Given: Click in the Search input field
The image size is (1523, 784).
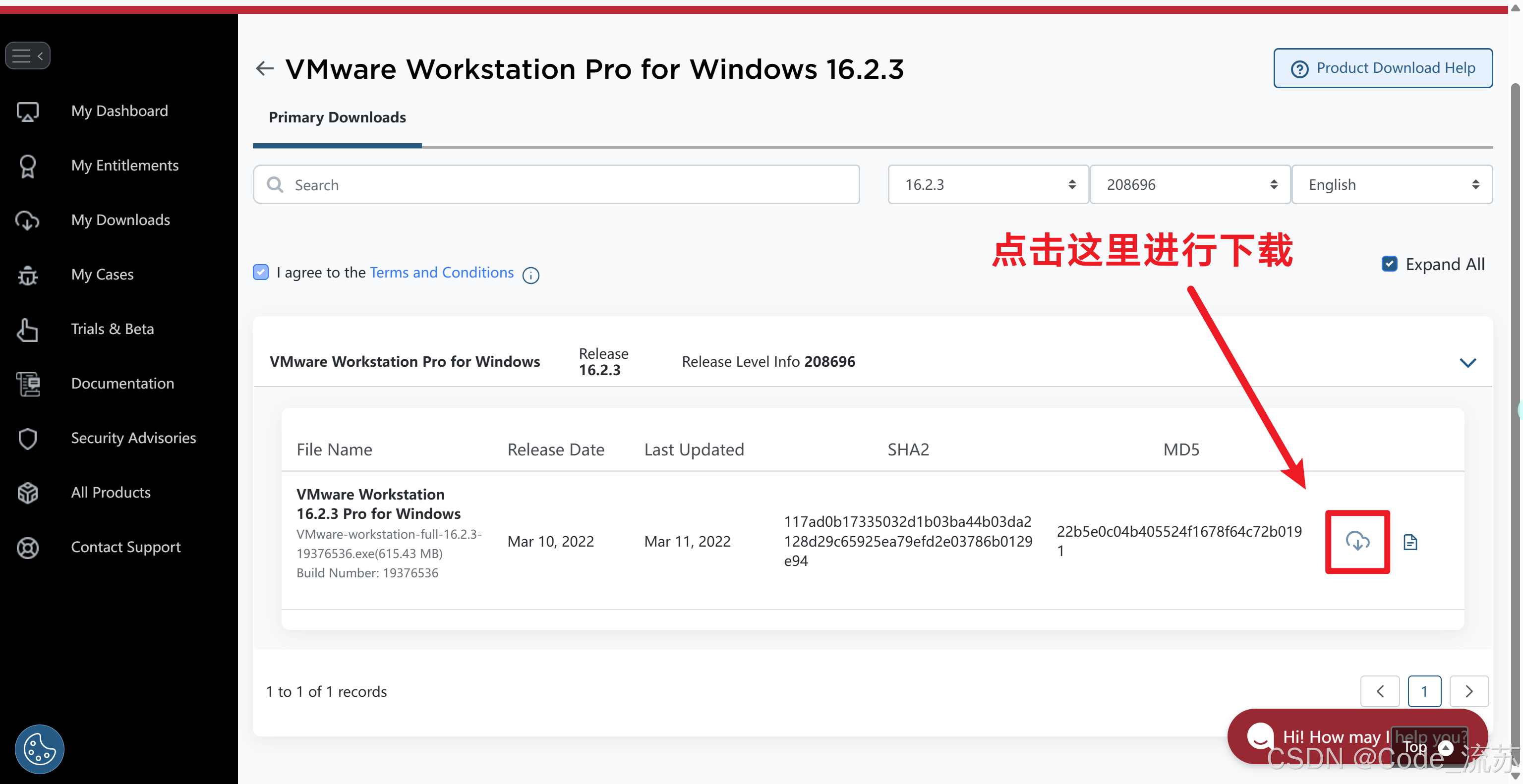Looking at the screenshot, I should [x=556, y=185].
